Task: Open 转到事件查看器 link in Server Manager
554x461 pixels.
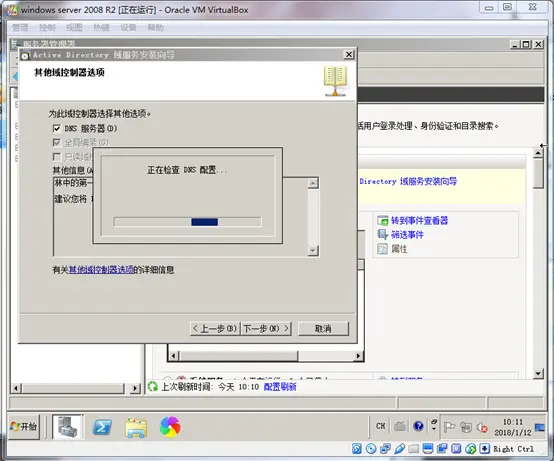Action: [419, 221]
